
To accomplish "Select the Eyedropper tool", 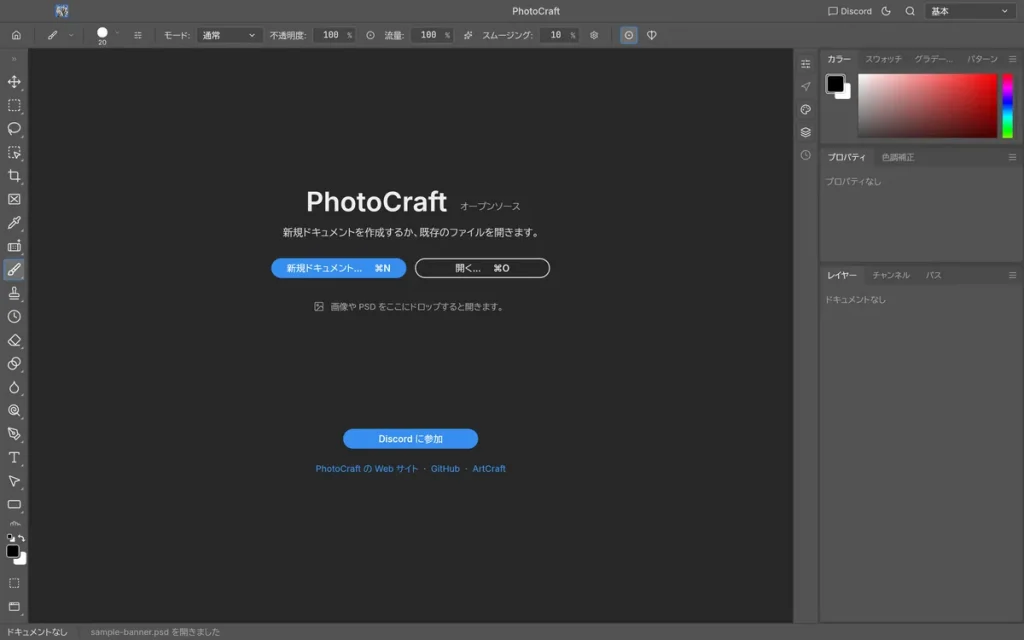I will coord(14,223).
